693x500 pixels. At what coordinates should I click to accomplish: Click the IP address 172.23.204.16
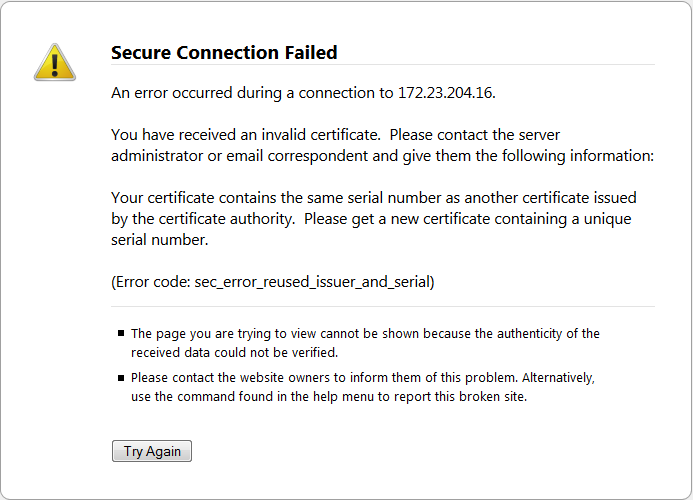tap(438, 93)
